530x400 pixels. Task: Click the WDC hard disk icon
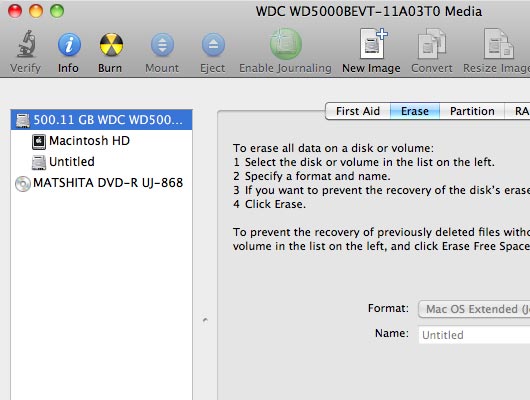tap(23, 121)
